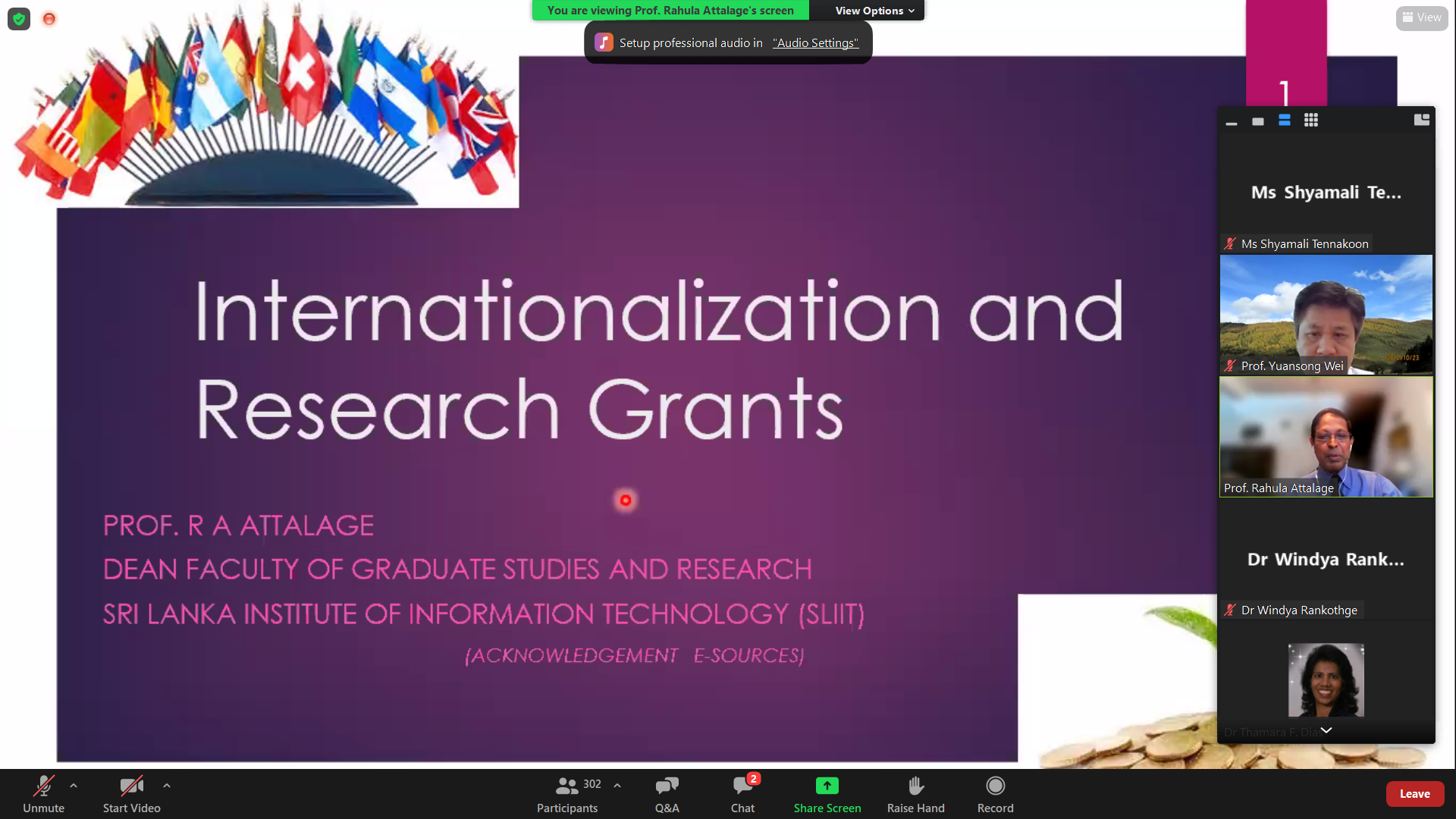Raise Hand in the meeting
The width and height of the screenshot is (1456, 819).
click(915, 793)
